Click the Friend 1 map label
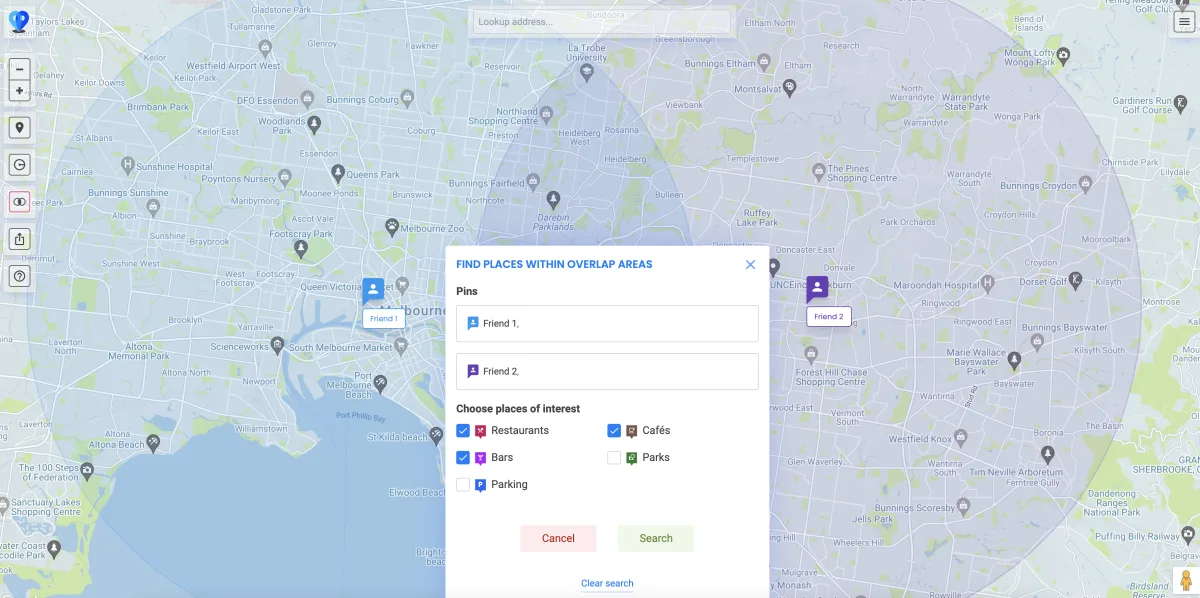Viewport: 1200px width, 598px height. [x=384, y=319]
